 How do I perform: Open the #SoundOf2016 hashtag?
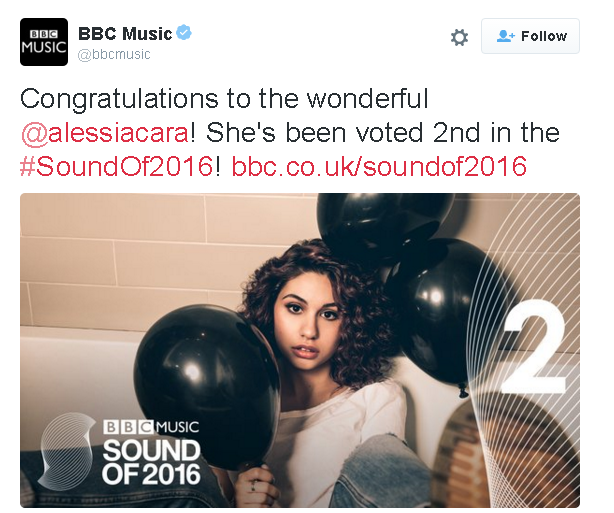click(116, 166)
